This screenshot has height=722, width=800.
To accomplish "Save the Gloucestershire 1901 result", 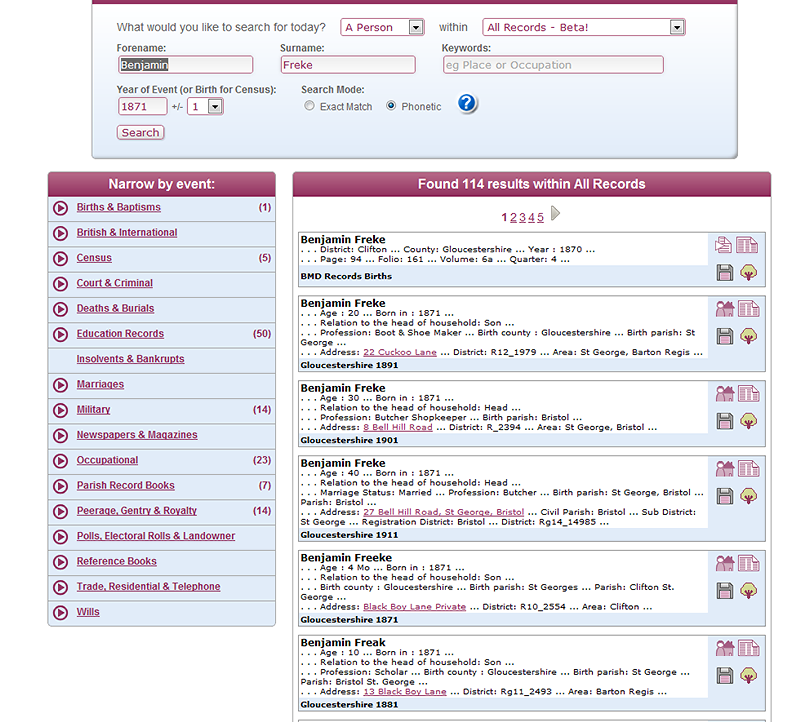I will pos(724,421).
